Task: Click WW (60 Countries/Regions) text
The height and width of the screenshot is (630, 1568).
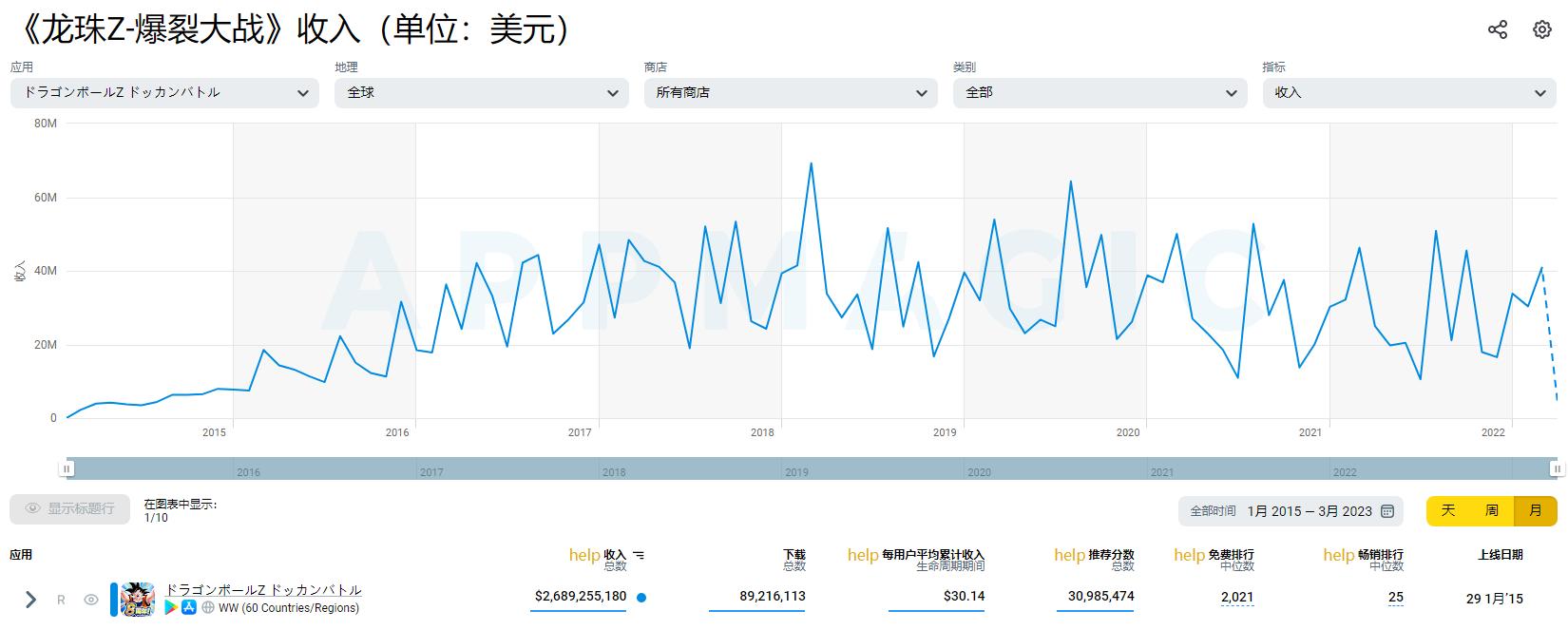Action: pos(289,608)
